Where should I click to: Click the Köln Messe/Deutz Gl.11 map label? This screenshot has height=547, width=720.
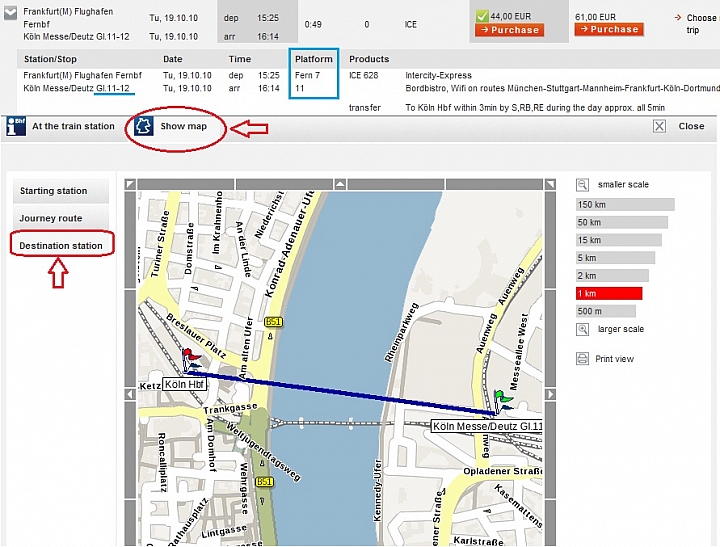coord(487,427)
